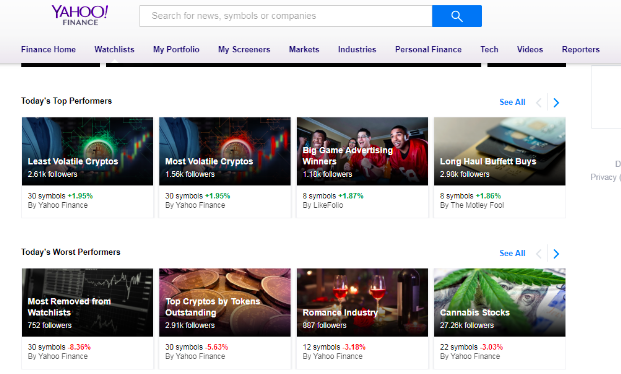Click the blue search magnifier button

click(x=457, y=16)
